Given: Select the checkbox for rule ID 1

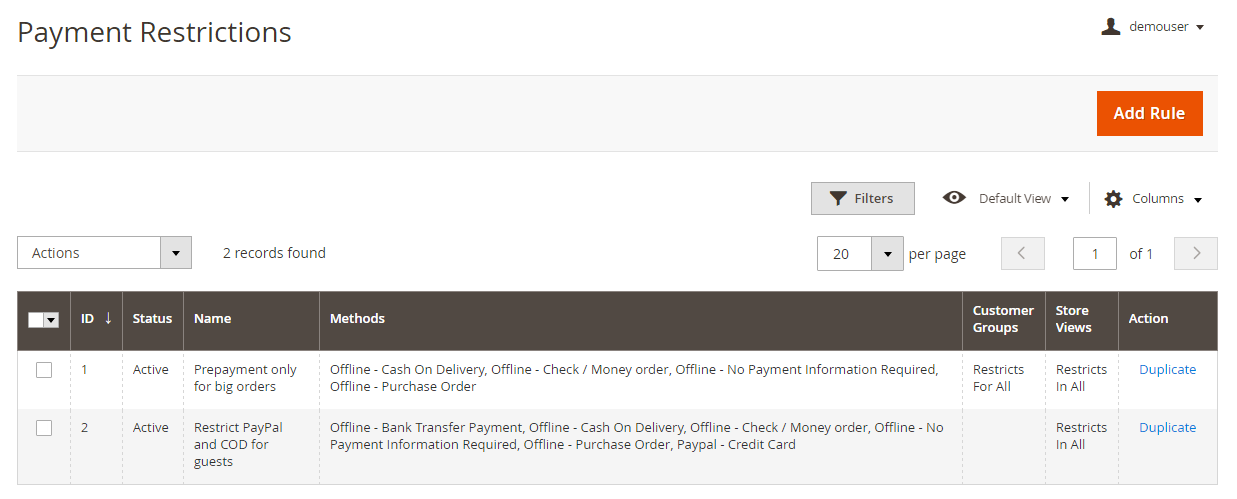Looking at the screenshot, I should click(44, 370).
